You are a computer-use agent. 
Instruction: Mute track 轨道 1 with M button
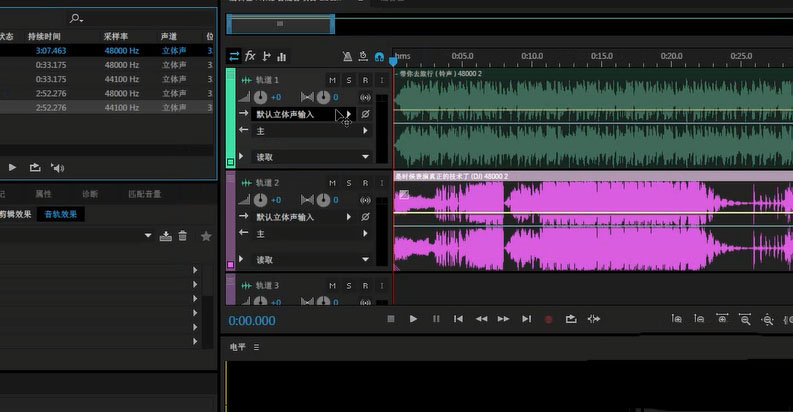(x=332, y=80)
